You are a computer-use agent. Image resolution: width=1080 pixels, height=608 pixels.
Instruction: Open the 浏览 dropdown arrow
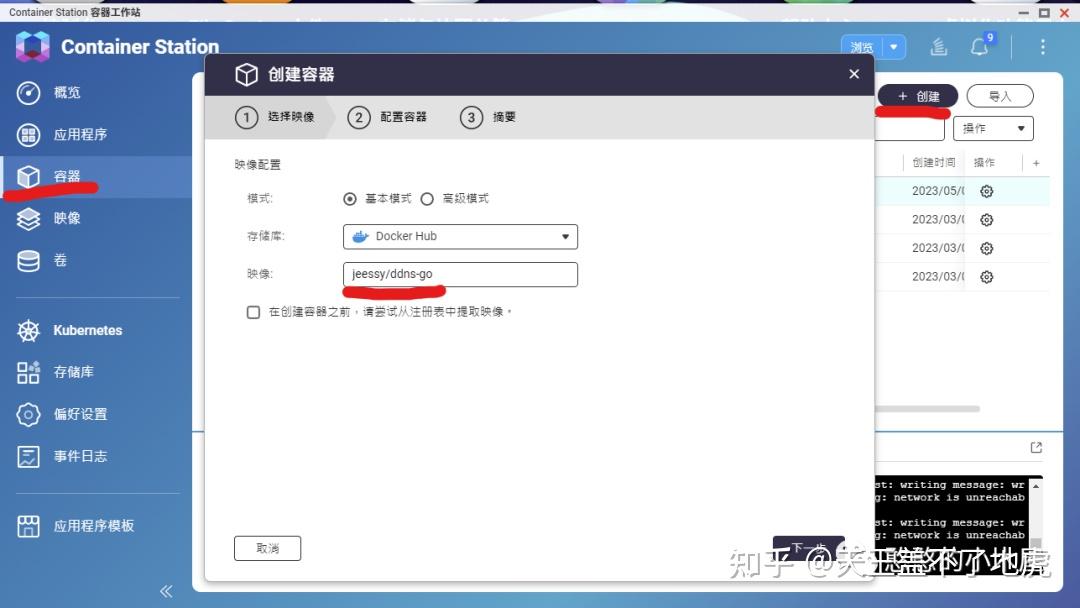(895, 46)
